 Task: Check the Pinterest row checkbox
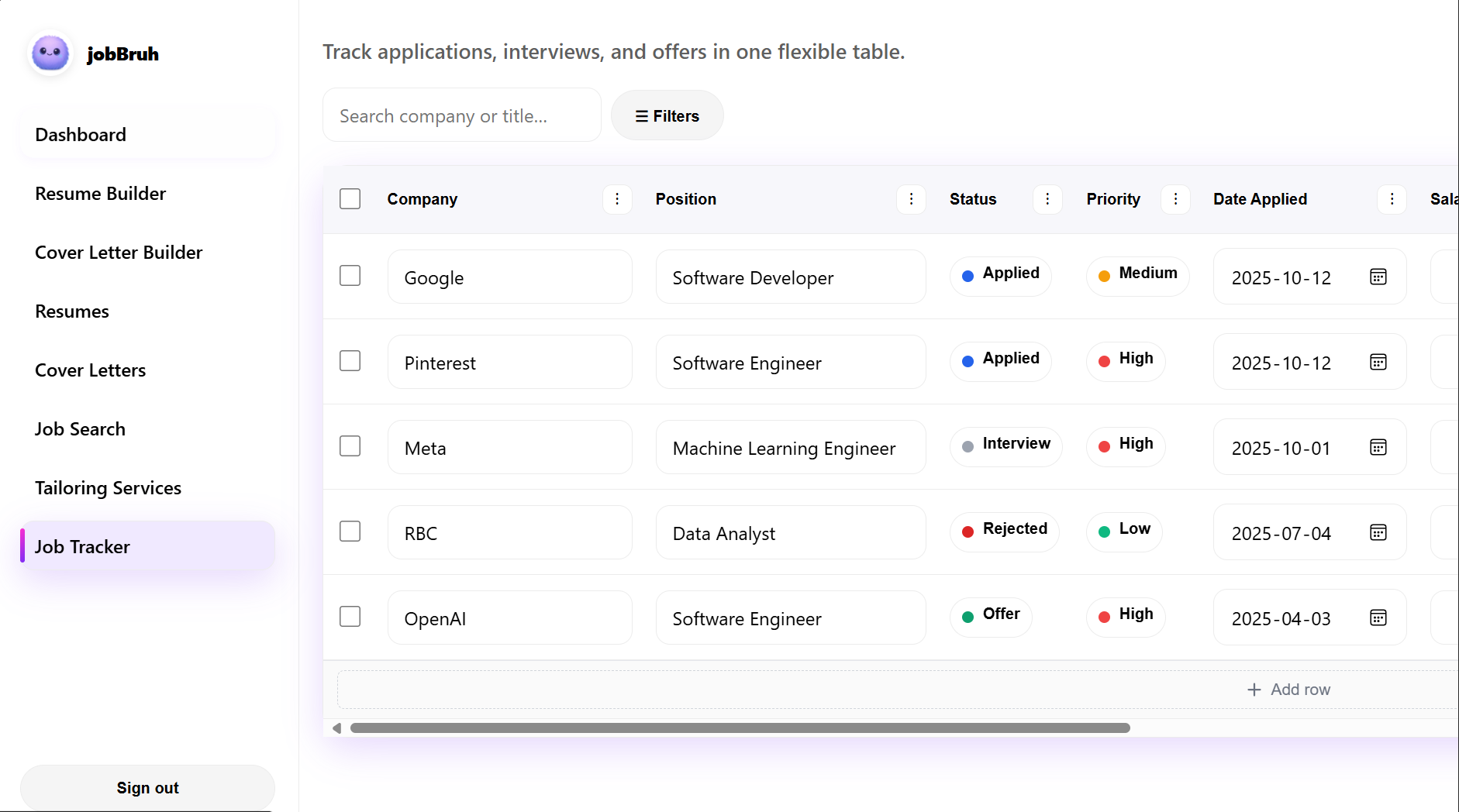[350, 360]
